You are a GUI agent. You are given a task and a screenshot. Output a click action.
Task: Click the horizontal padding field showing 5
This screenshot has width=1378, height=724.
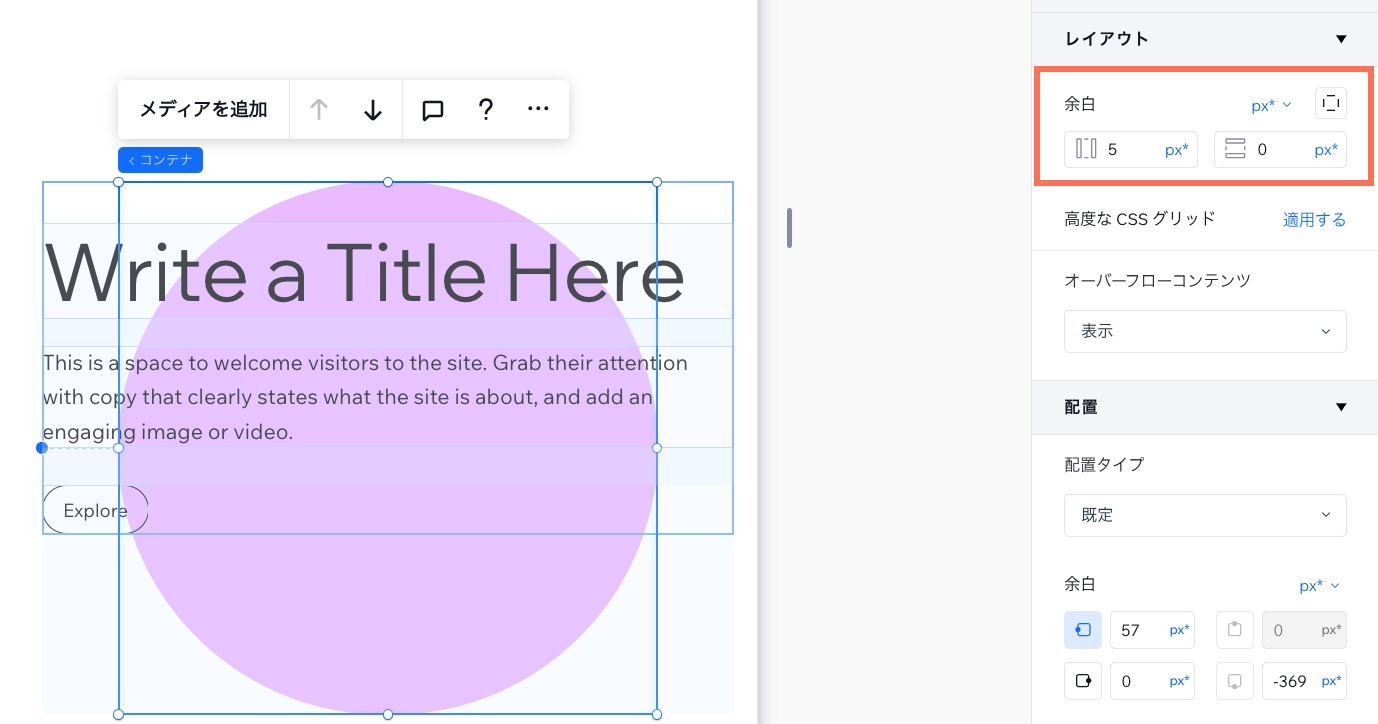1131,150
